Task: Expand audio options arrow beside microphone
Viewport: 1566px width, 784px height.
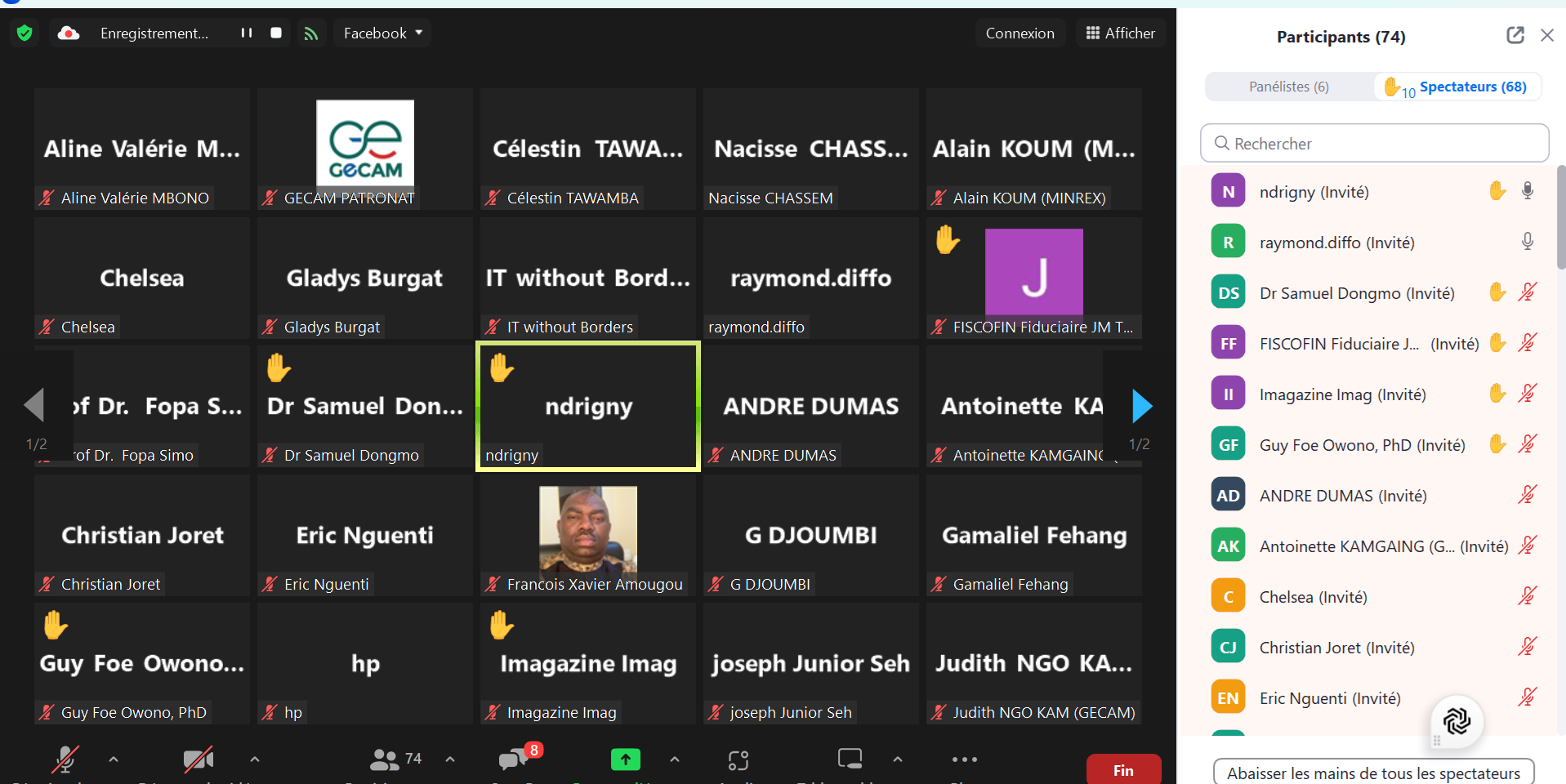Action: click(x=114, y=759)
